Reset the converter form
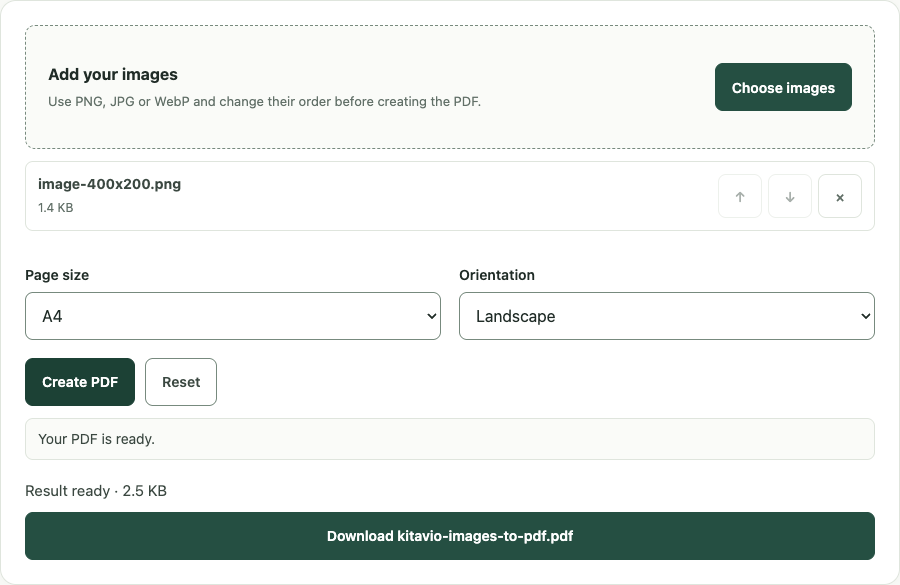Viewport: 900px width, 585px height. click(x=181, y=382)
